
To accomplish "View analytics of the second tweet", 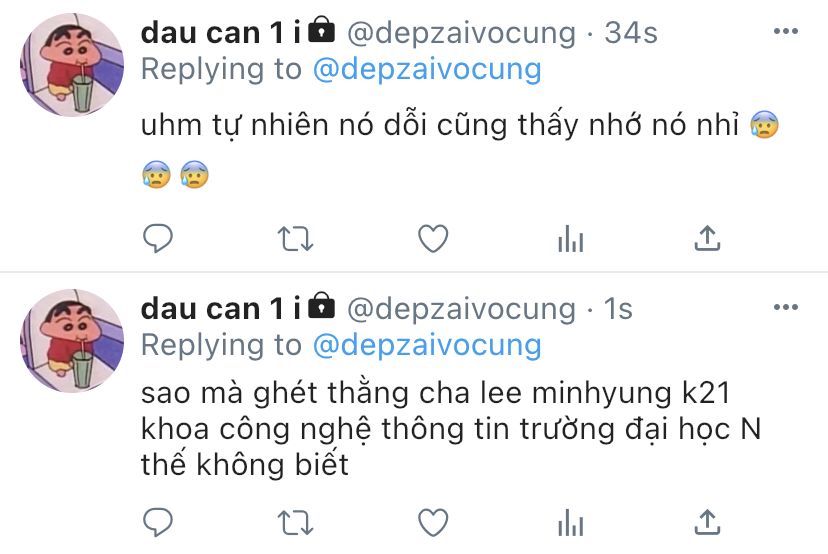I will click(x=570, y=522).
